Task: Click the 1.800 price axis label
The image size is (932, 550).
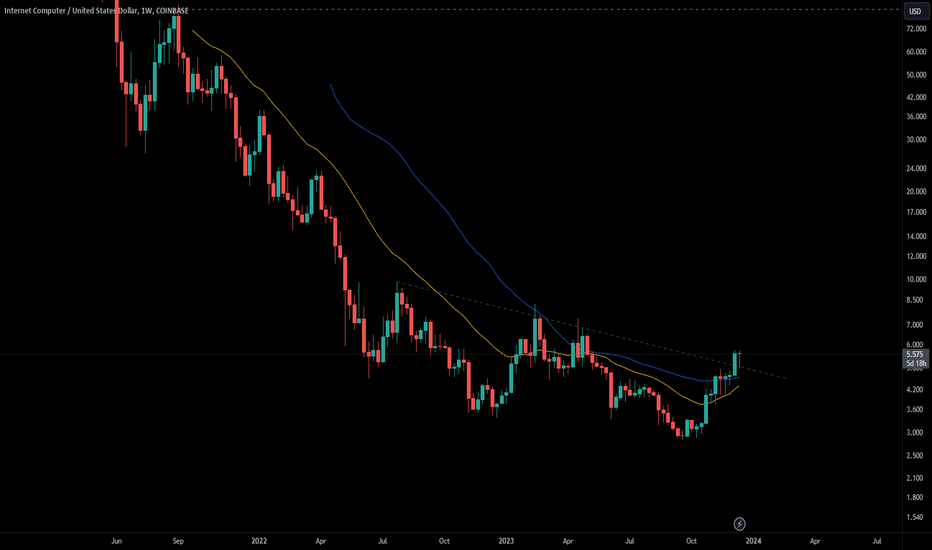Action: point(916,497)
